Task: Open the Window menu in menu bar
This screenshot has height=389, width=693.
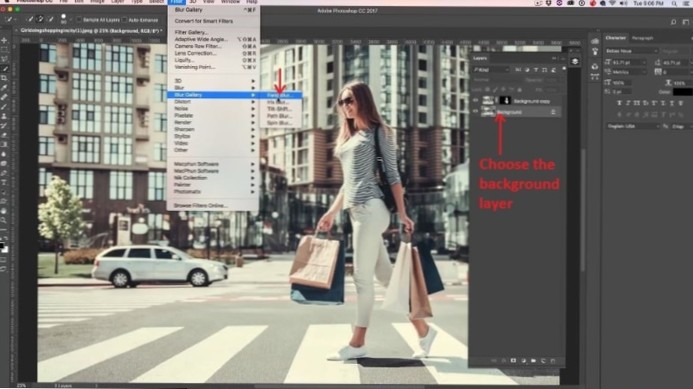Action: click(x=230, y=2)
